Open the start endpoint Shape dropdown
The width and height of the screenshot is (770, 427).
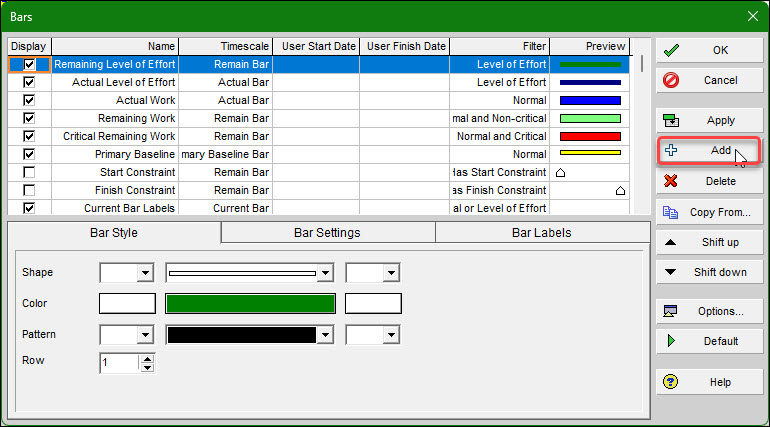pyautogui.click(x=145, y=273)
